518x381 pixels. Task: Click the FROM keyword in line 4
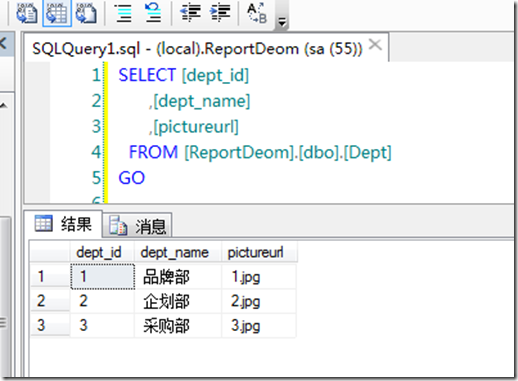[153, 152]
